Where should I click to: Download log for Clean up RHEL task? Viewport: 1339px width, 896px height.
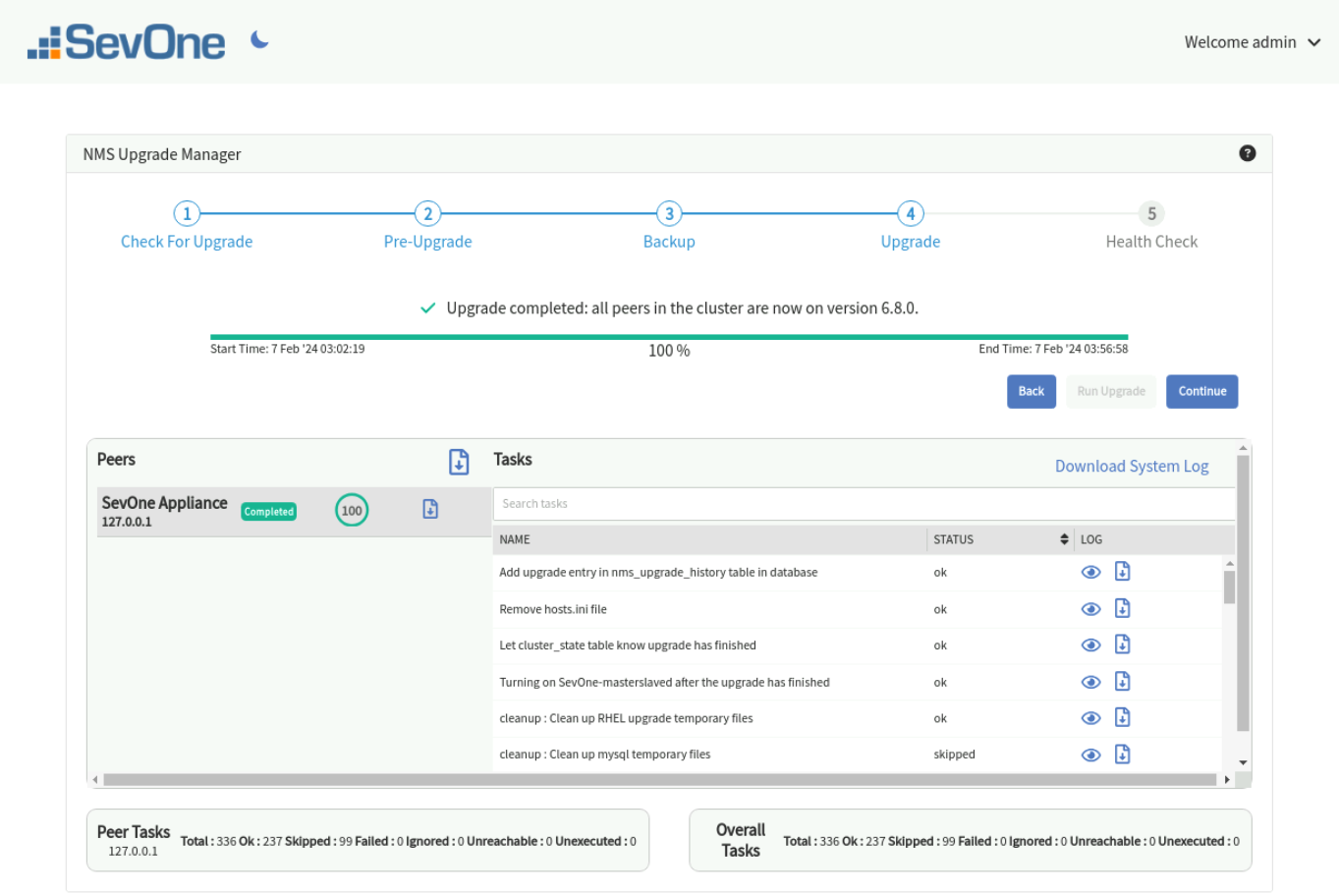1123,717
